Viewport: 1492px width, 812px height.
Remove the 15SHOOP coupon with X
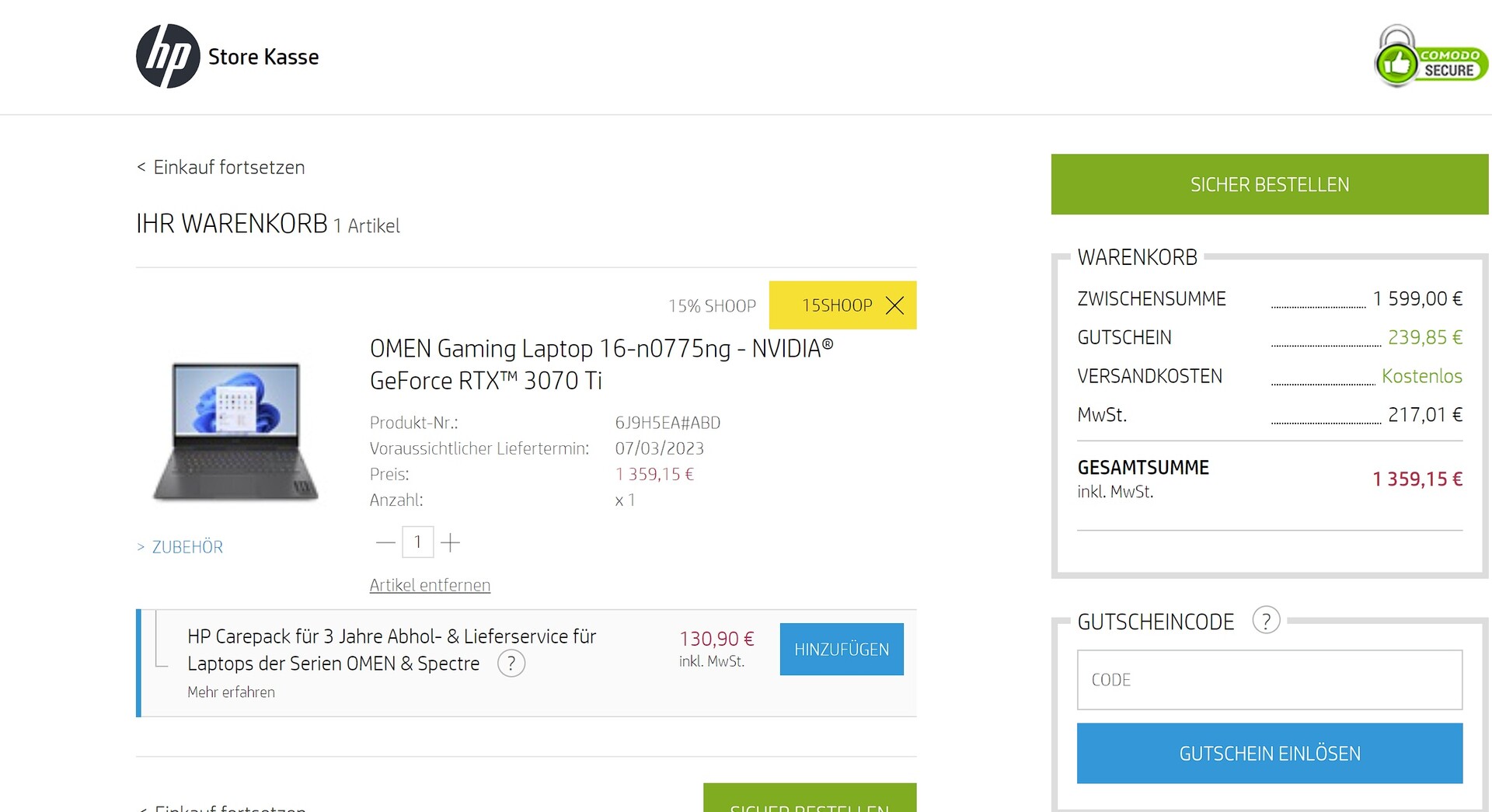pos(895,305)
